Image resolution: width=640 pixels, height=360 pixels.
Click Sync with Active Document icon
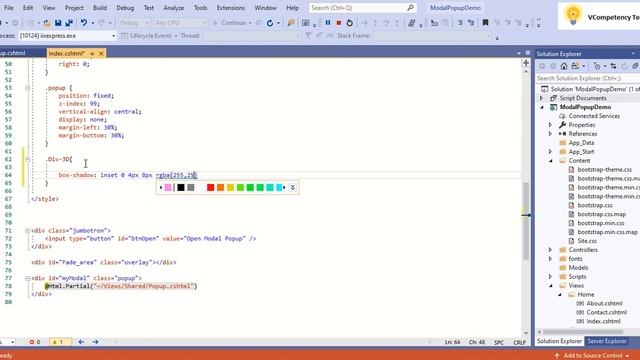[613, 66]
